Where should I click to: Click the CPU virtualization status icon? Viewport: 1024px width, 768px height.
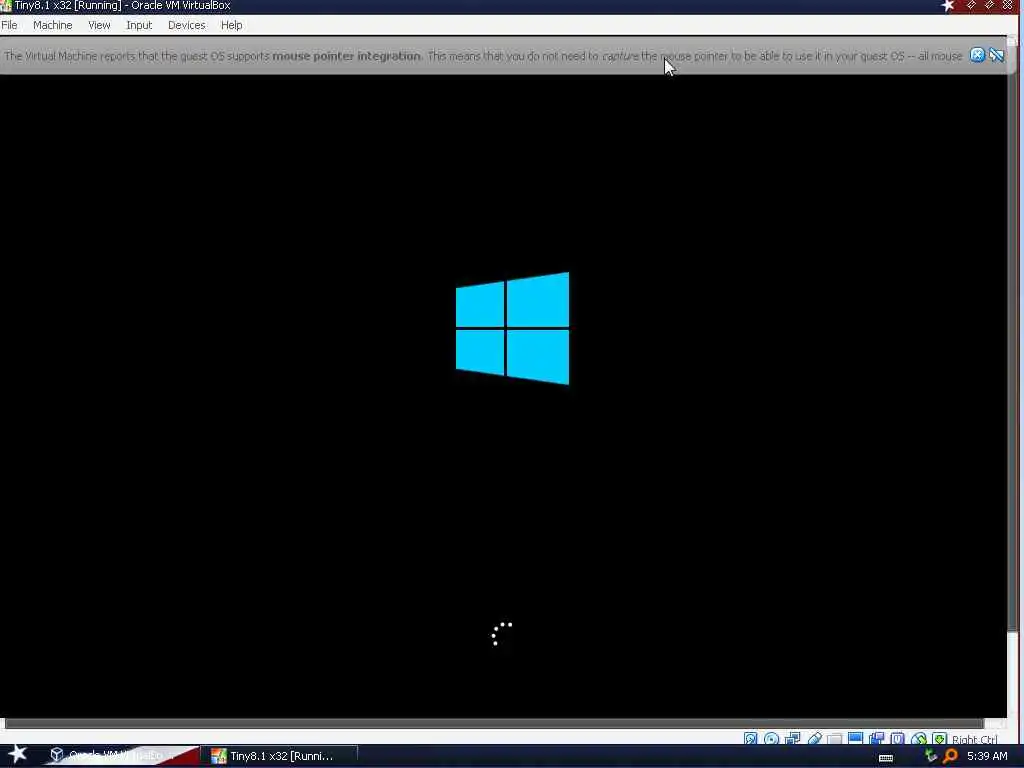click(x=897, y=739)
